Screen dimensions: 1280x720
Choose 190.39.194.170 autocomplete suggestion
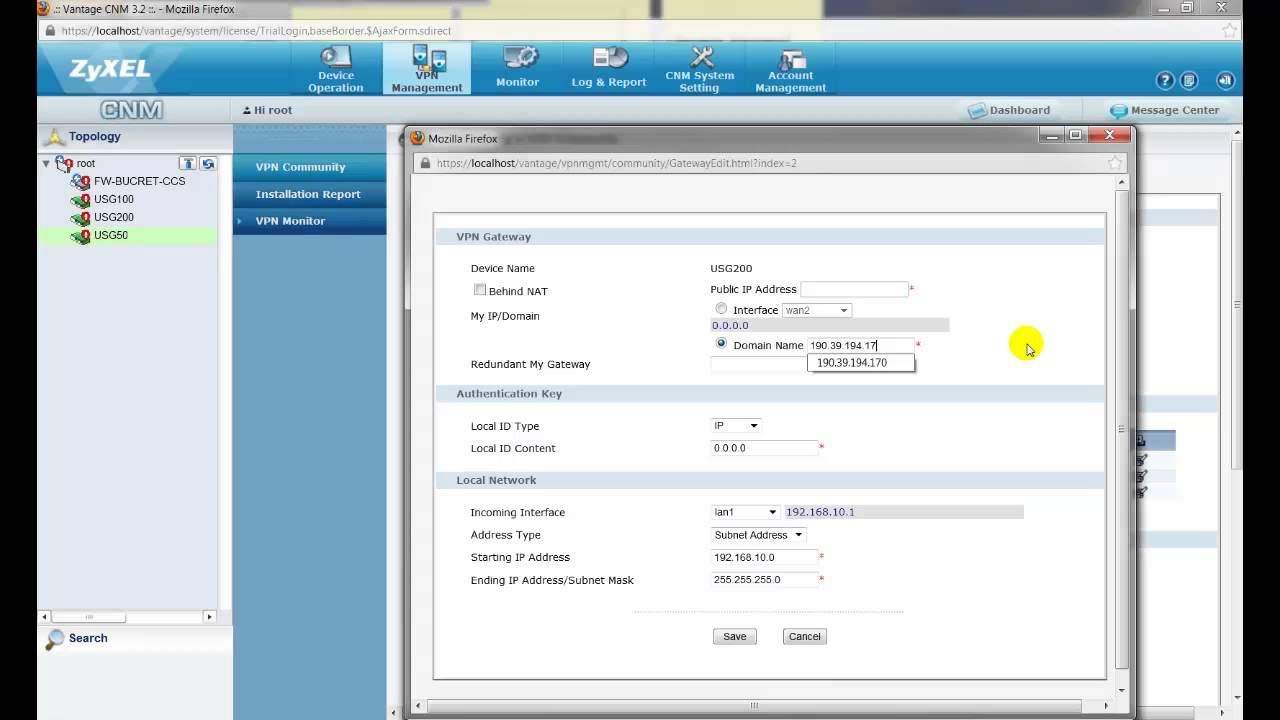[x=861, y=363]
